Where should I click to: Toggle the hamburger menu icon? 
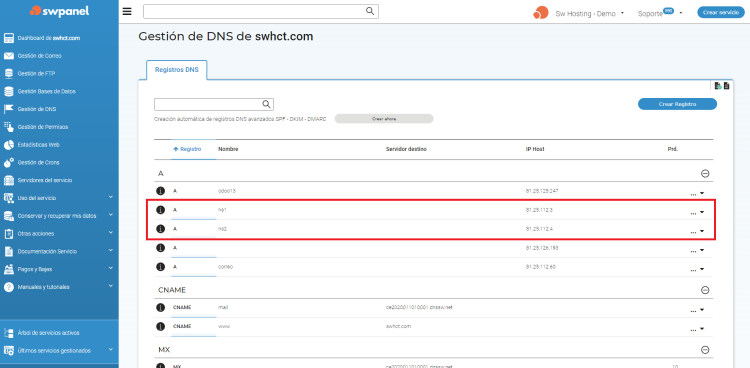127,11
